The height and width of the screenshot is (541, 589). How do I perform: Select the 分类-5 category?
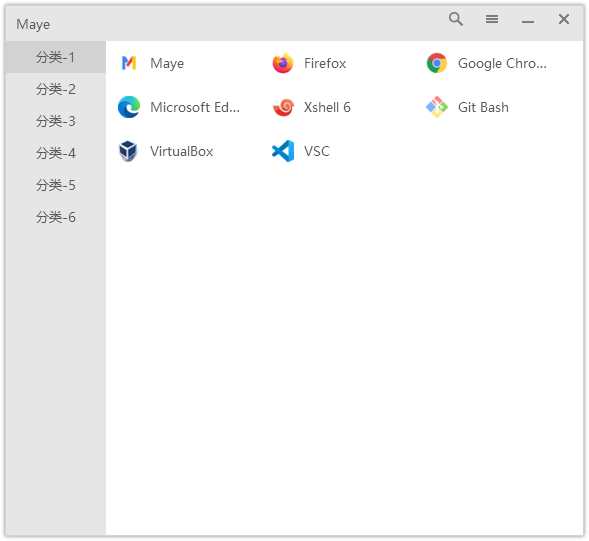(56, 185)
